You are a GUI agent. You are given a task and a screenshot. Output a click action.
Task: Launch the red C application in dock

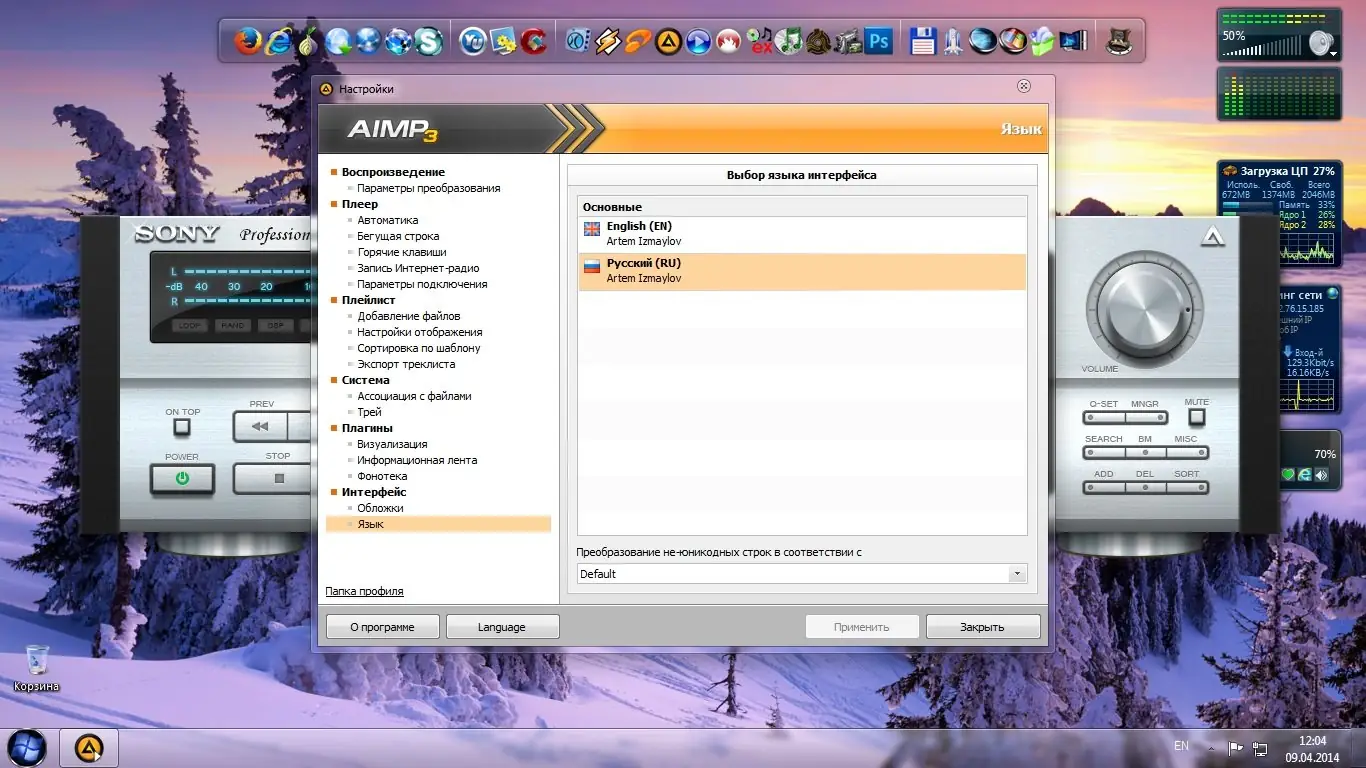click(533, 41)
